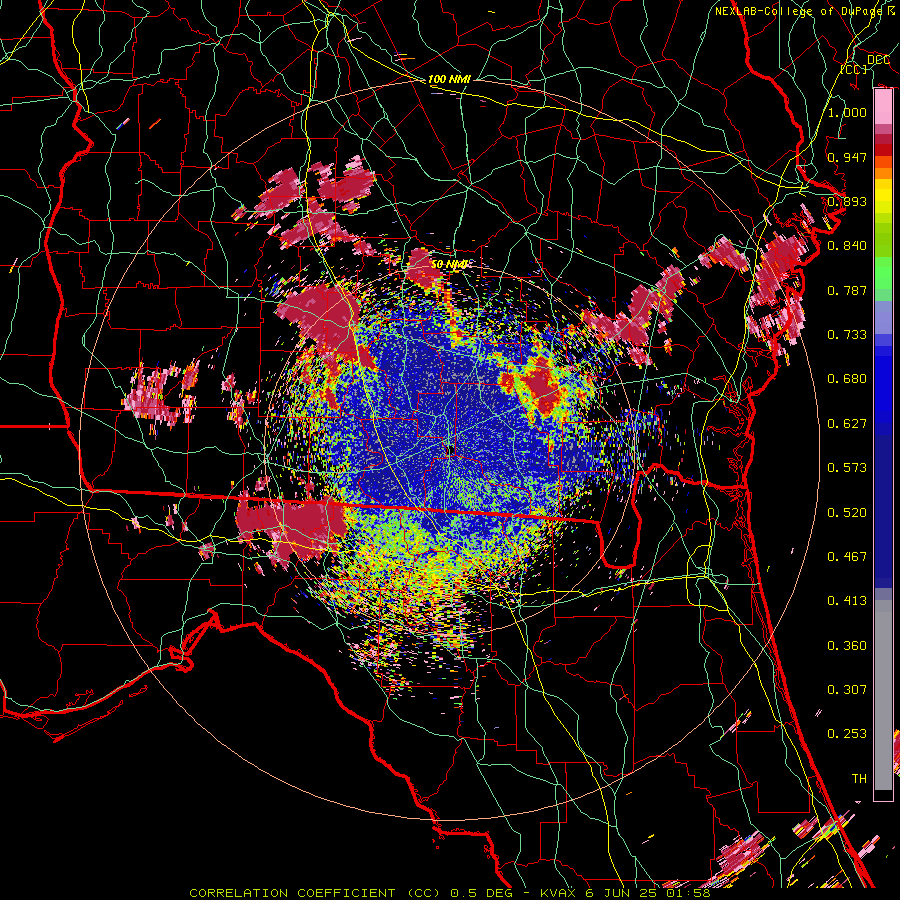Click the 0.467 scale value
This screenshot has height=900, width=900.
pyautogui.click(x=847, y=556)
